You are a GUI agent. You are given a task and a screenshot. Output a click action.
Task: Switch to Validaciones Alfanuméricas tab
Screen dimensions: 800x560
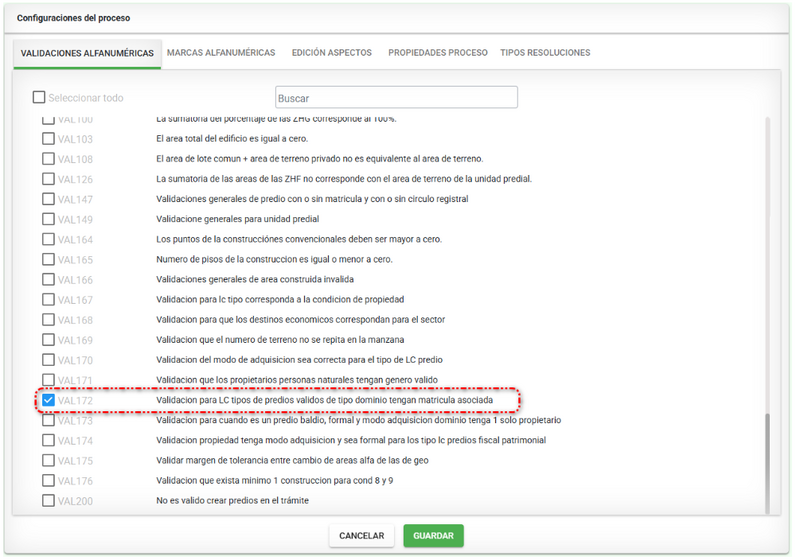coord(87,53)
